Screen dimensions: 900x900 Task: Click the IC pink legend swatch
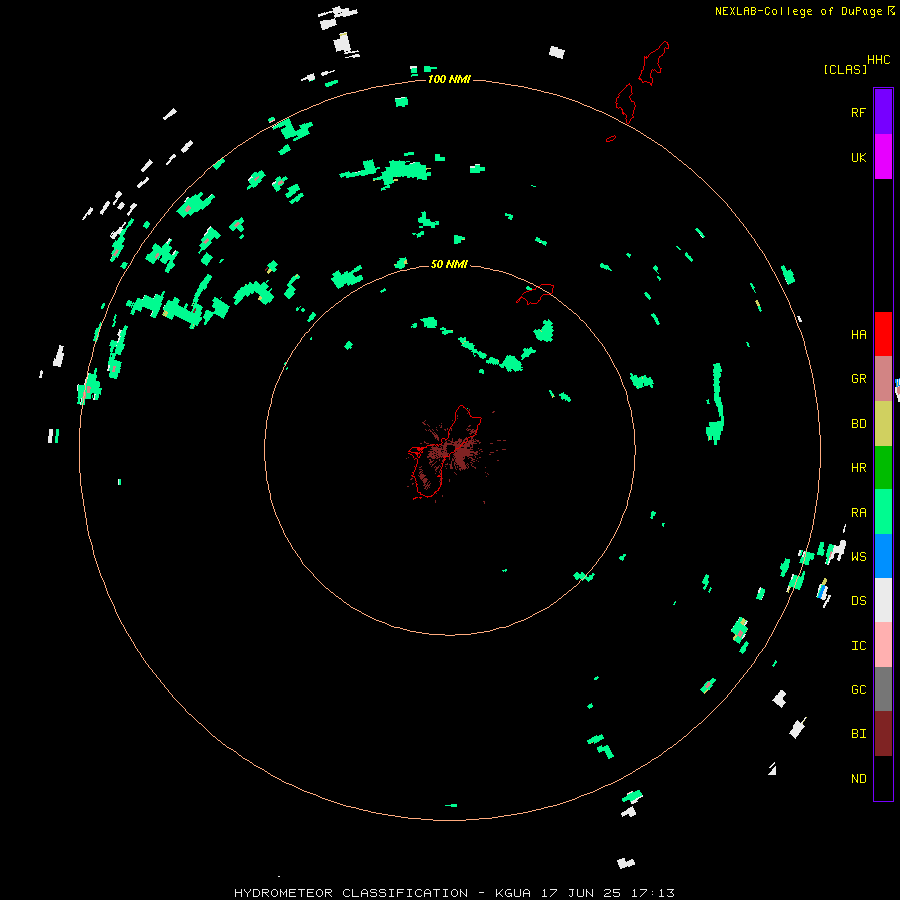883,645
